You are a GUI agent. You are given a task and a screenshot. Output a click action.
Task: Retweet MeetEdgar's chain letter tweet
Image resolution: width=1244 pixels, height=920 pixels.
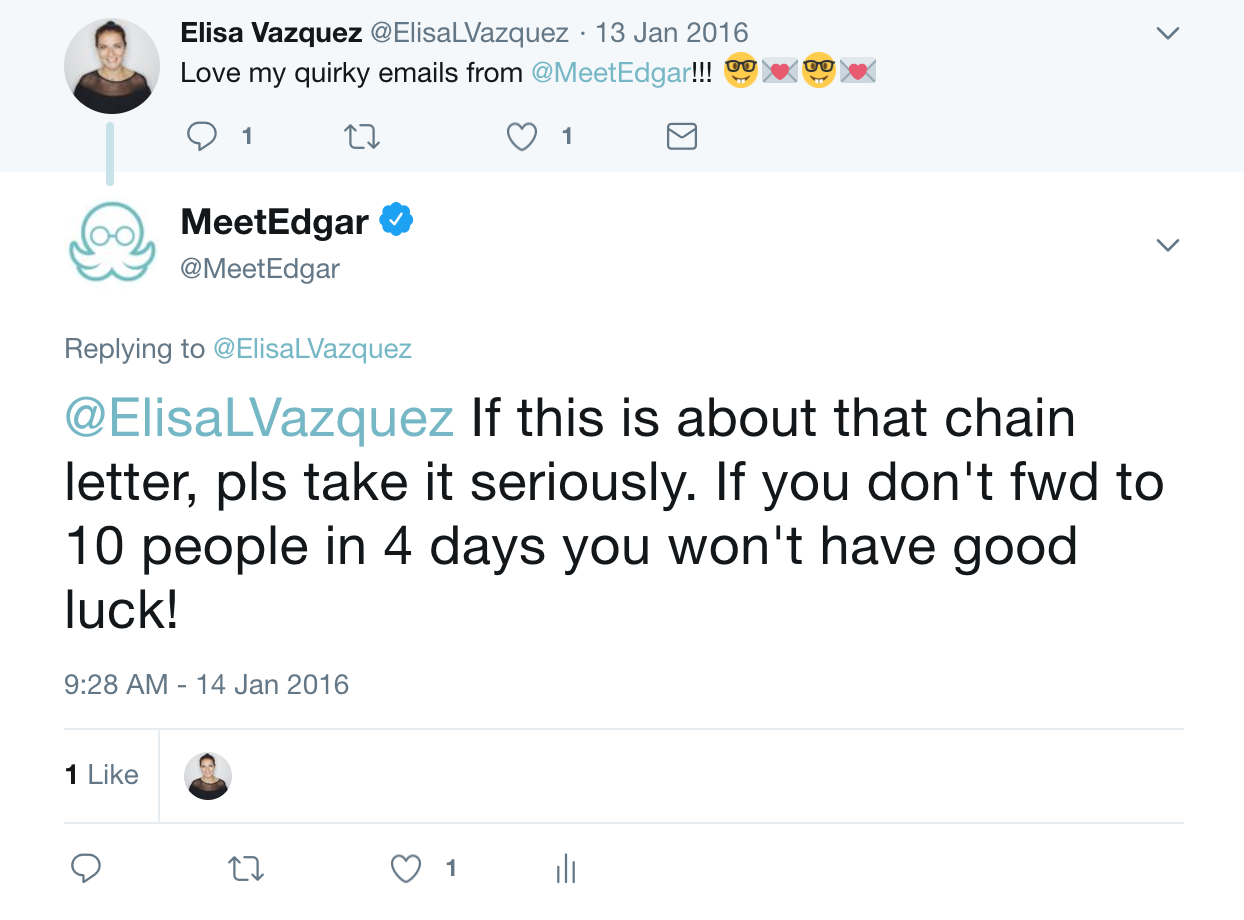(246, 869)
